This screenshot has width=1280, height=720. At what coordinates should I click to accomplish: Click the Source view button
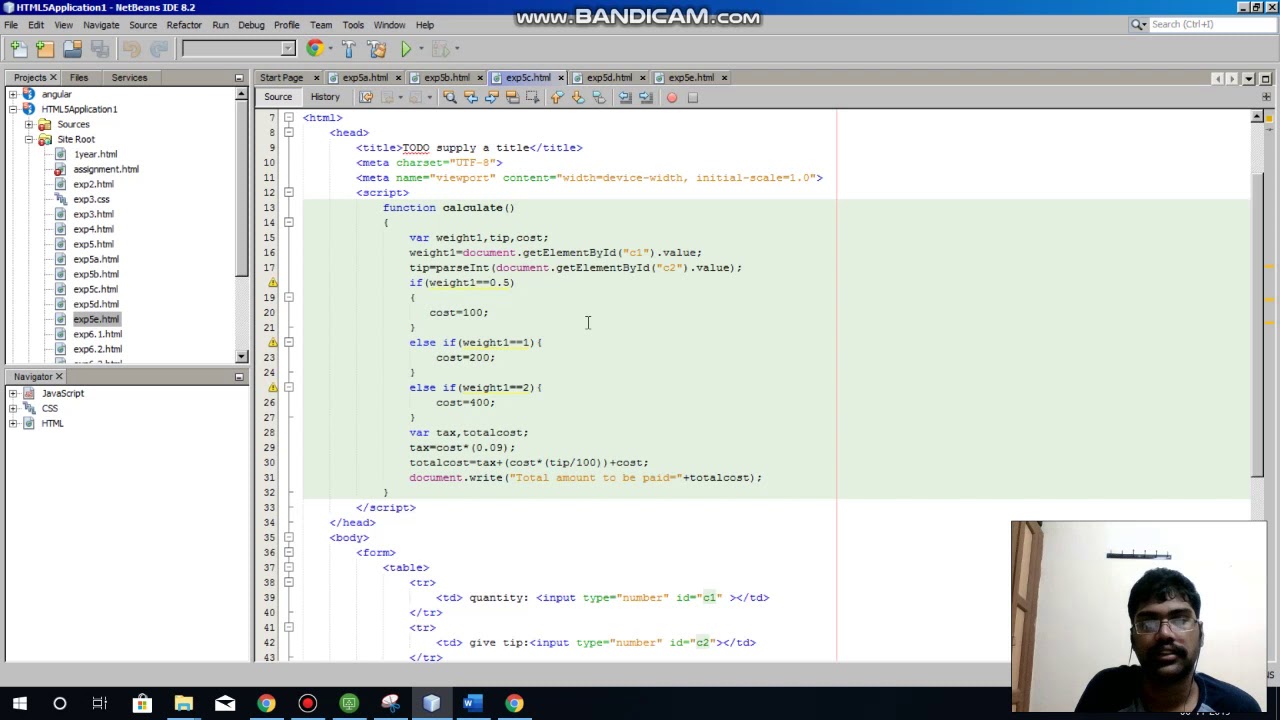(278, 97)
